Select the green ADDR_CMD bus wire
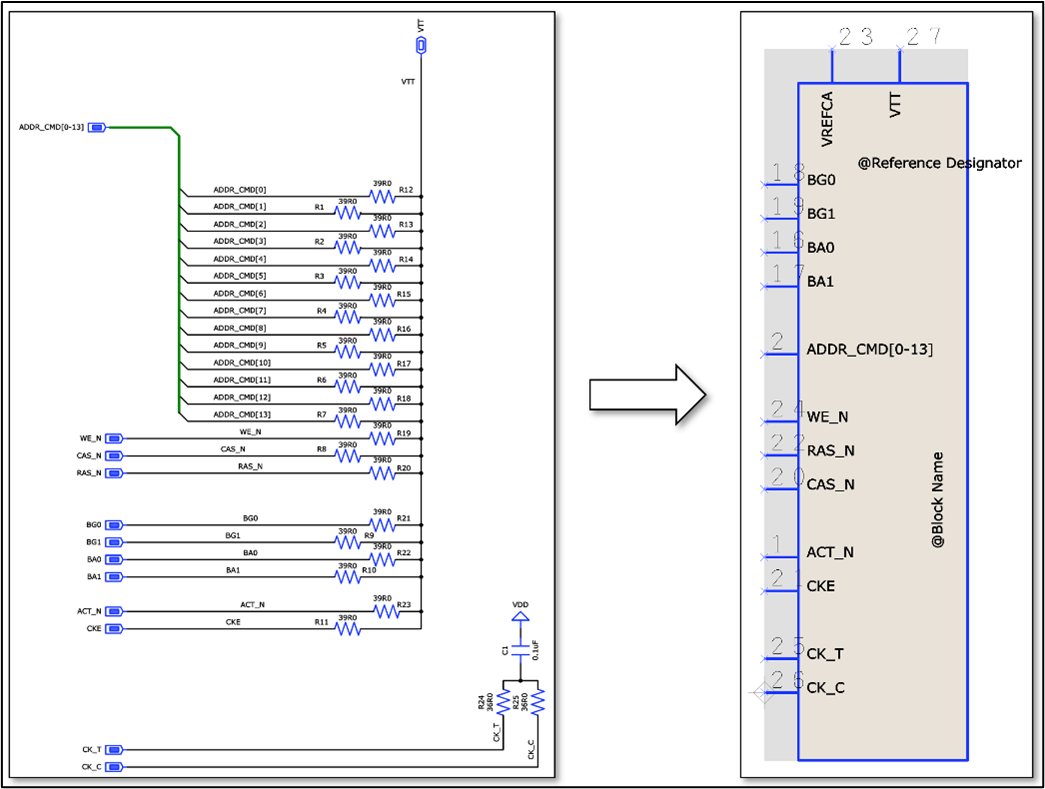The height and width of the screenshot is (789, 1045). [x=179, y=270]
